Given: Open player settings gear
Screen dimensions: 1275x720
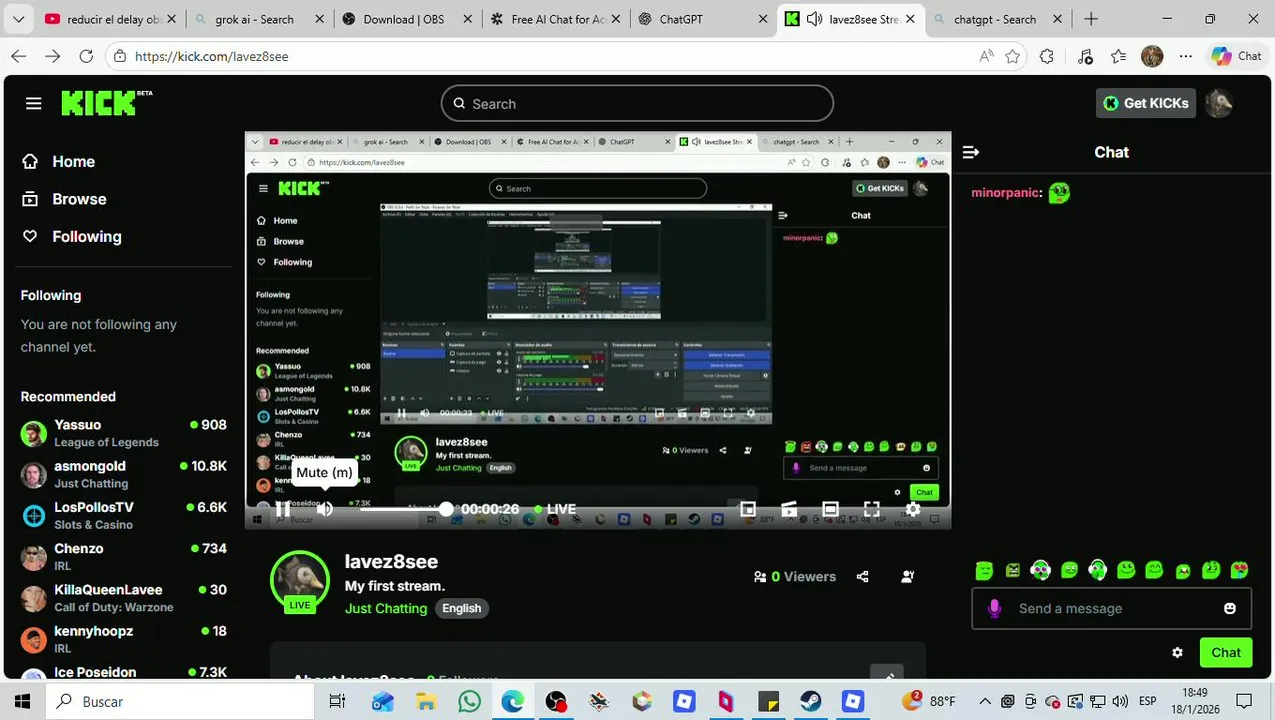Looking at the screenshot, I should (x=912, y=509).
